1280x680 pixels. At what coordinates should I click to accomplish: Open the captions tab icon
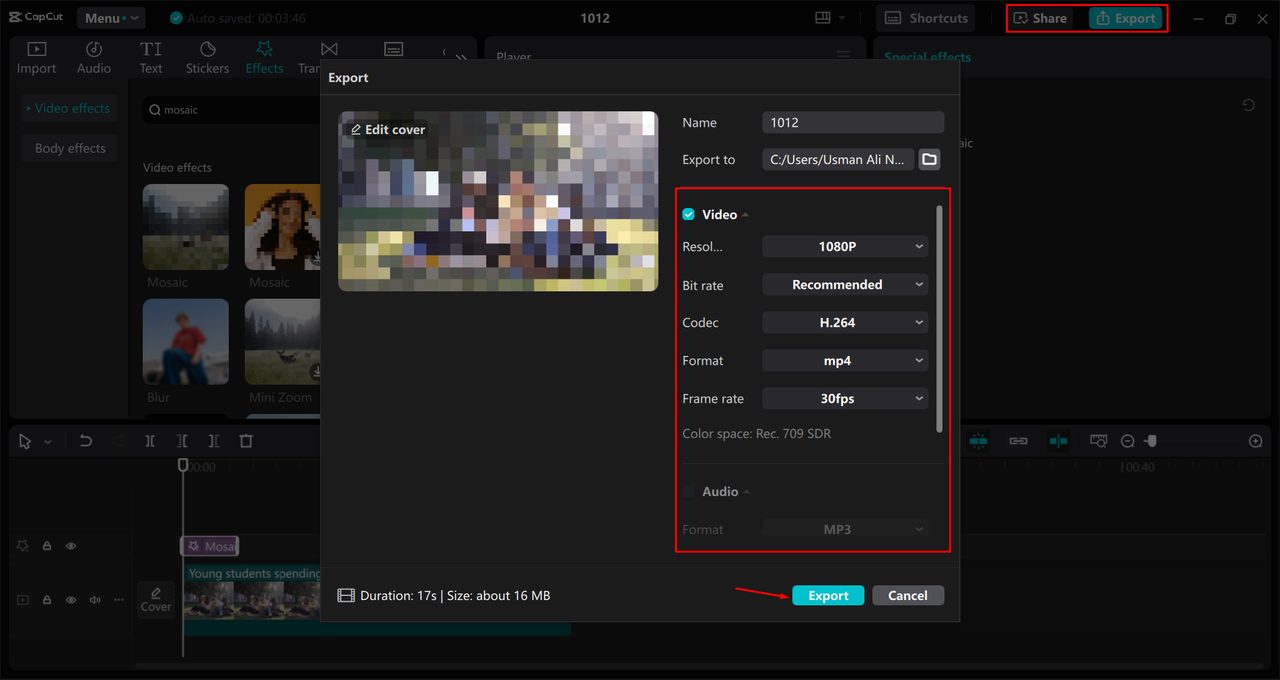(x=394, y=50)
